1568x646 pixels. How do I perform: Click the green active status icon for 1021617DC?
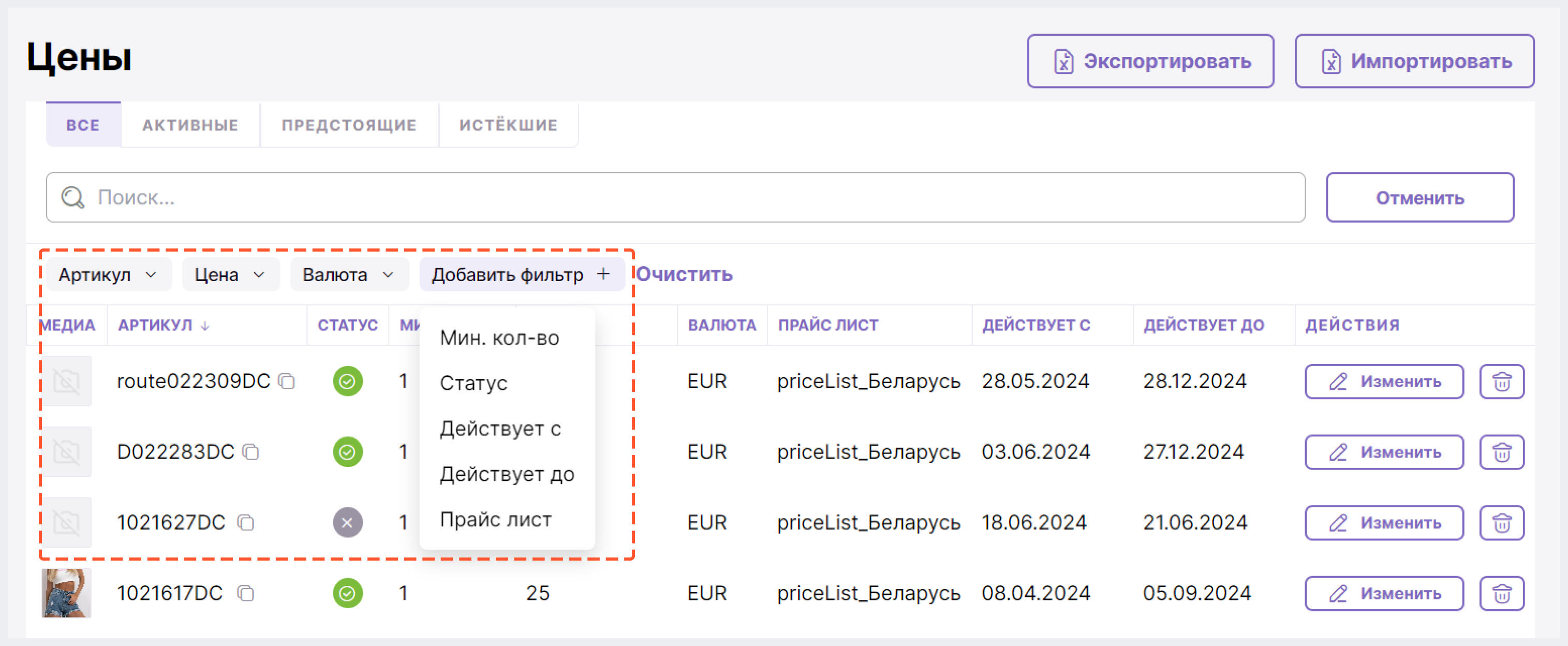(x=348, y=593)
